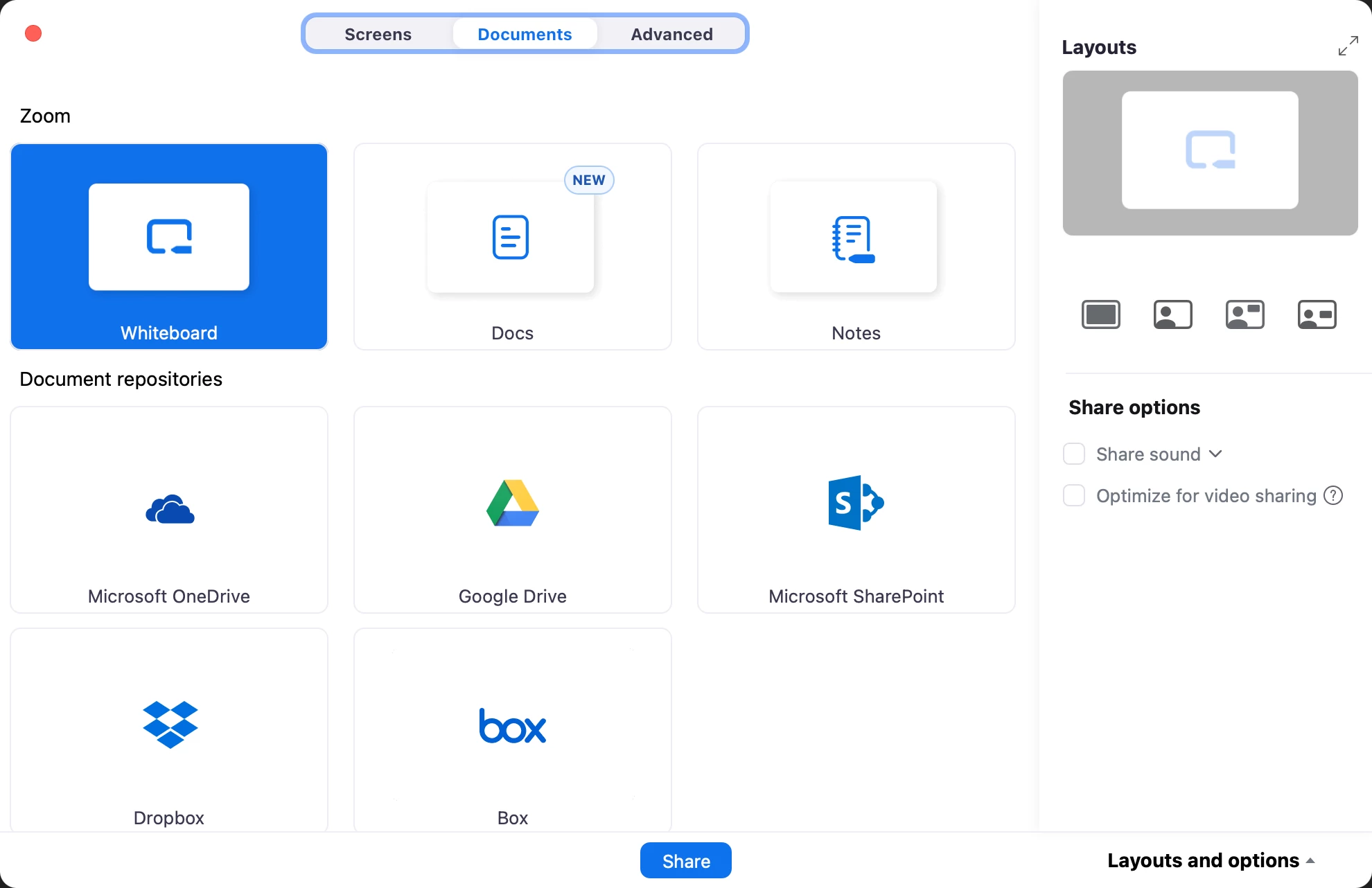Viewport: 1372px width, 888px height.
Task: Enable Share sound checkbox
Action: (x=1074, y=454)
